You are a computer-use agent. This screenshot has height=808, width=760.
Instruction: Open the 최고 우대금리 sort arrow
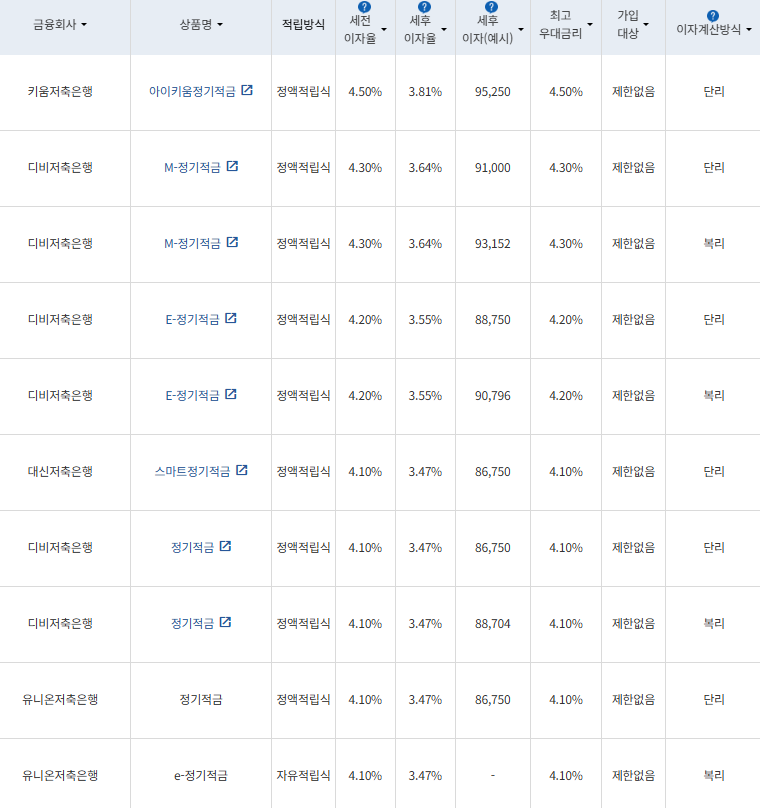[x=590, y=24]
